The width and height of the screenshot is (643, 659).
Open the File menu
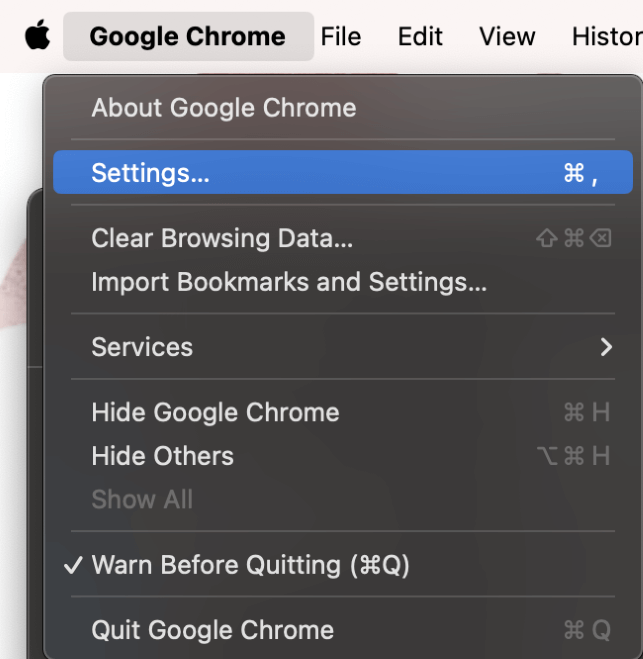340,37
